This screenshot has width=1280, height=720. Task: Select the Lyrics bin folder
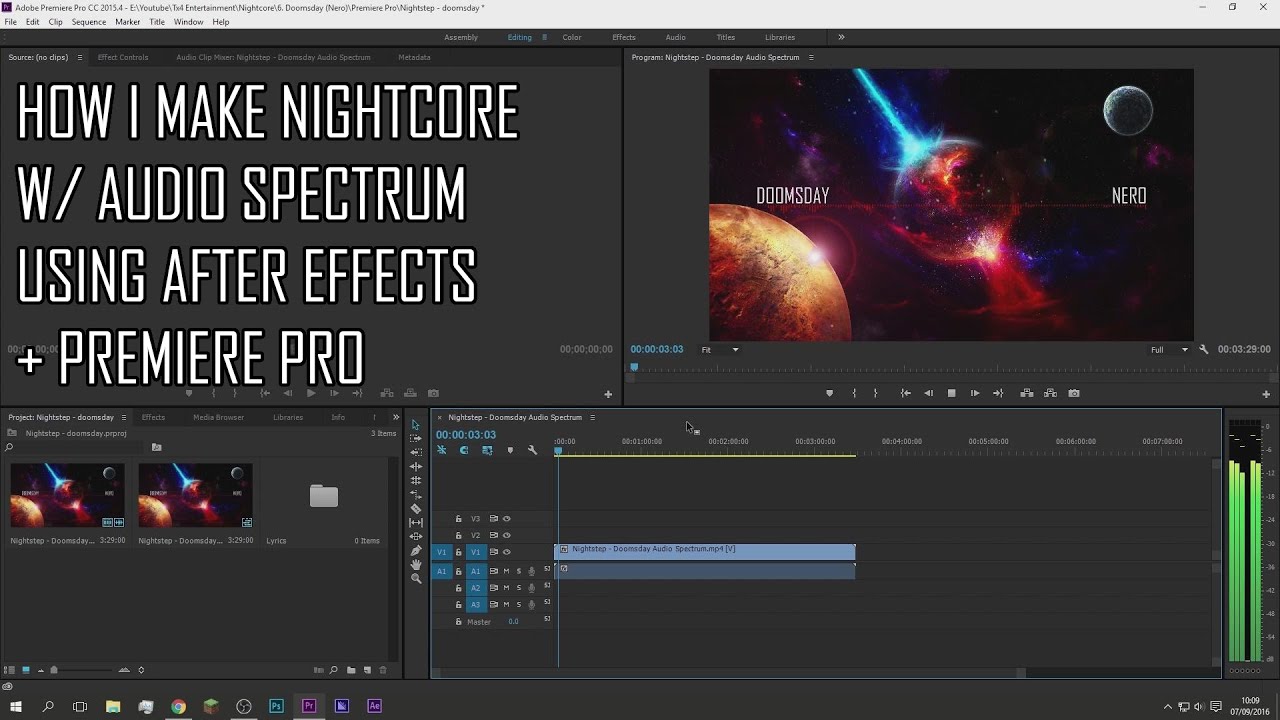(x=323, y=496)
